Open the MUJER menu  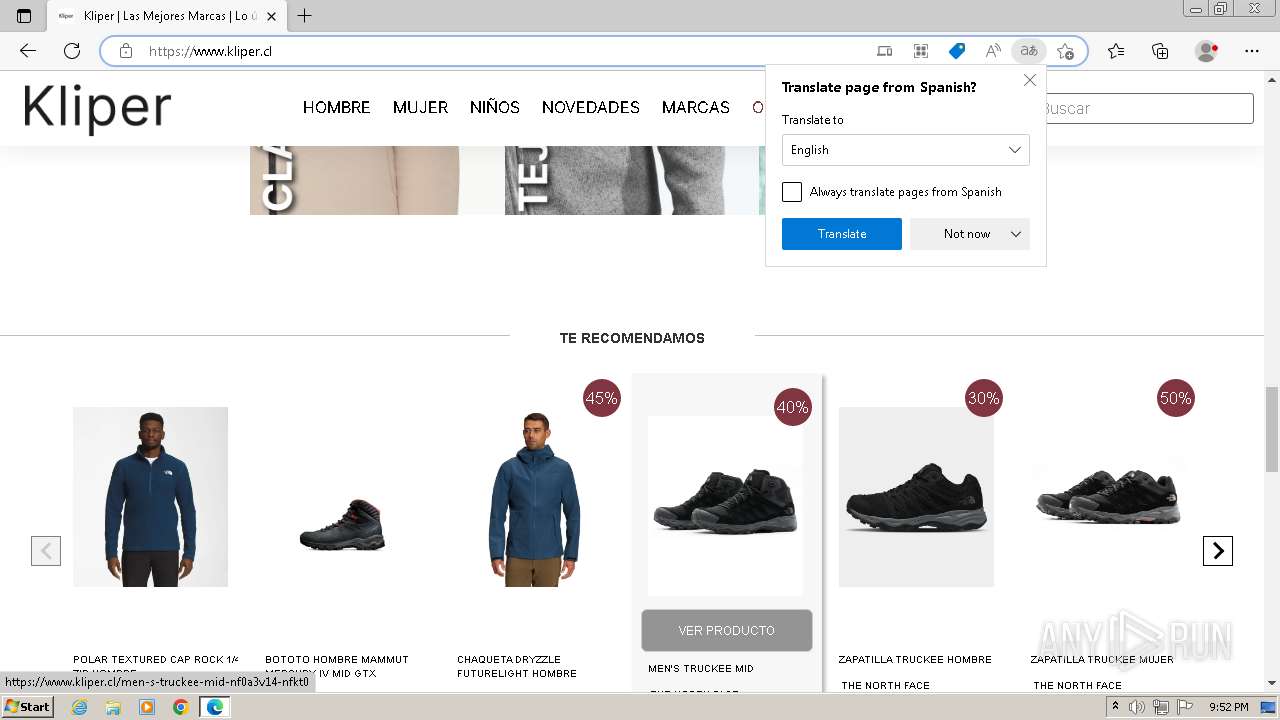point(420,108)
